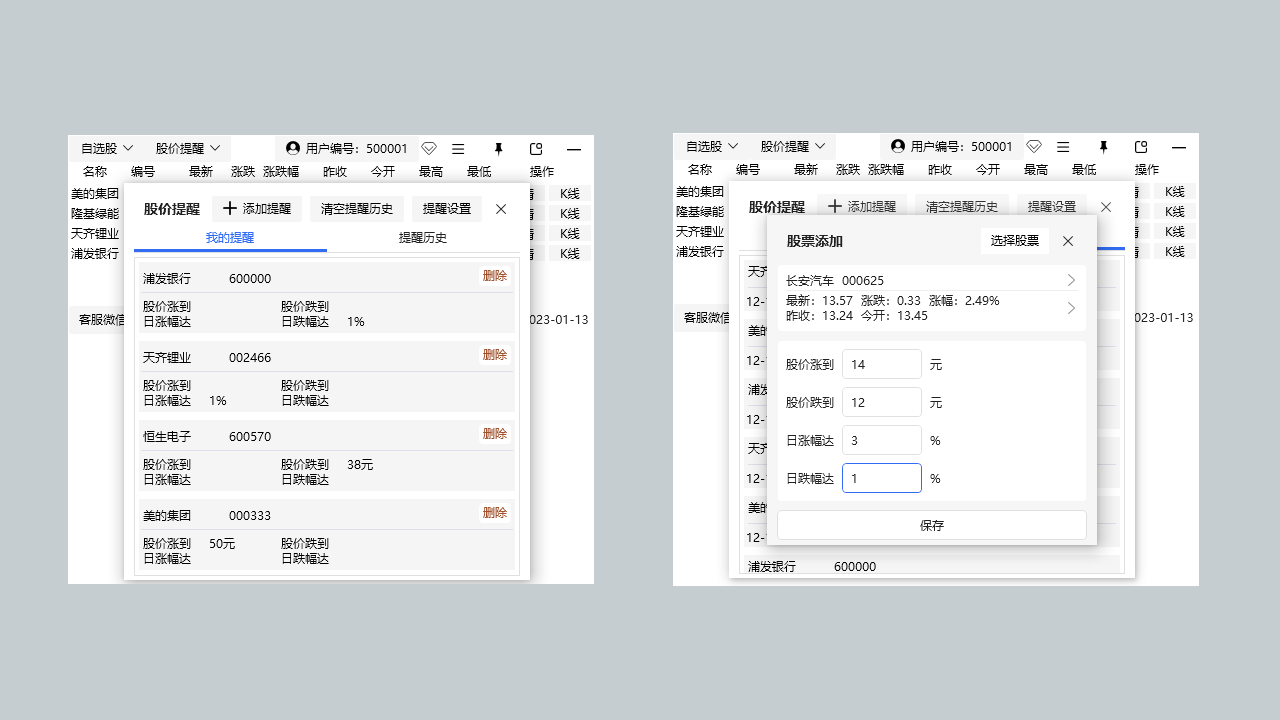Image resolution: width=1280 pixels, height=720 pixels.
Task: Click the 删除 icon next to 恒生电子
Action: coord(494,433)
